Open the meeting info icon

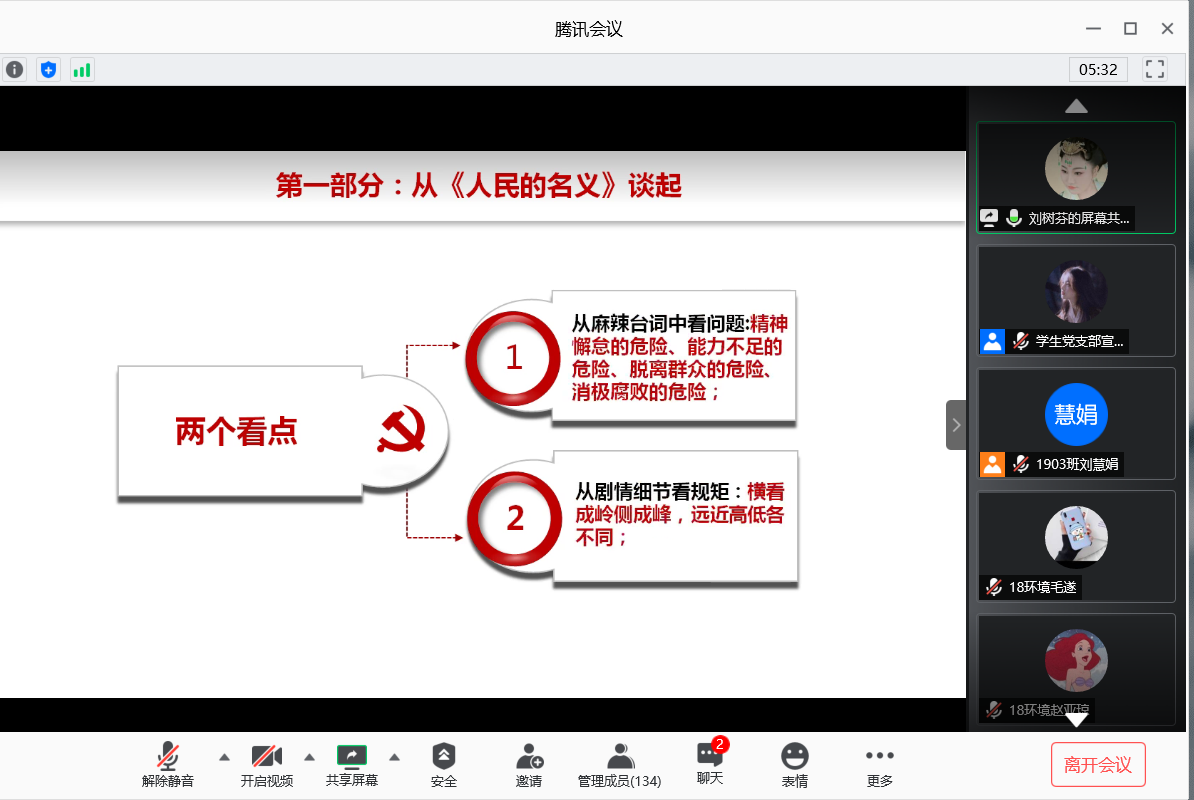coord(15,69)
